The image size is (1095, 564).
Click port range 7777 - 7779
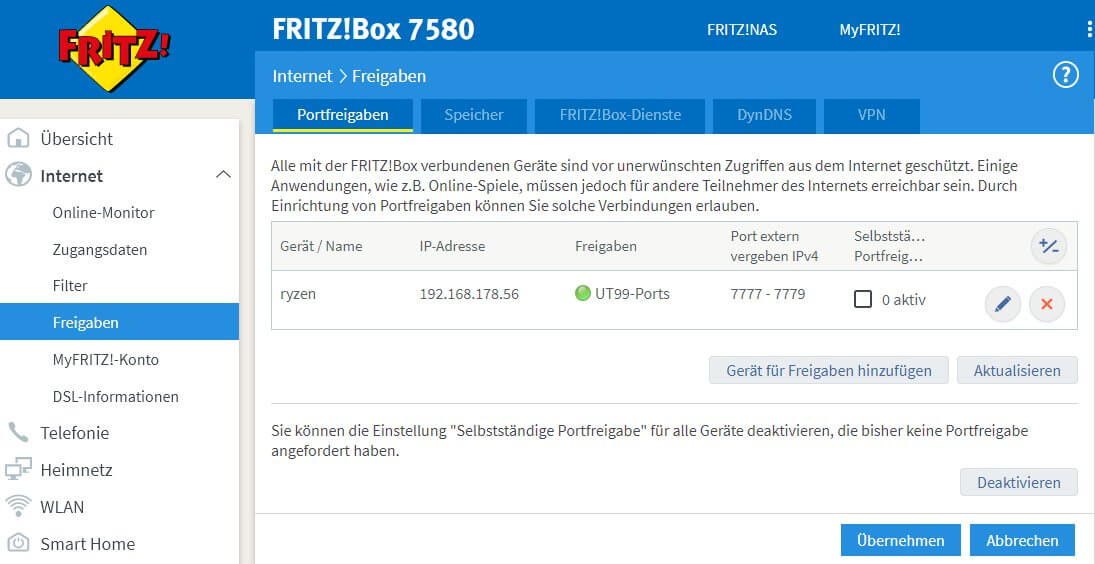coord(767,294)
